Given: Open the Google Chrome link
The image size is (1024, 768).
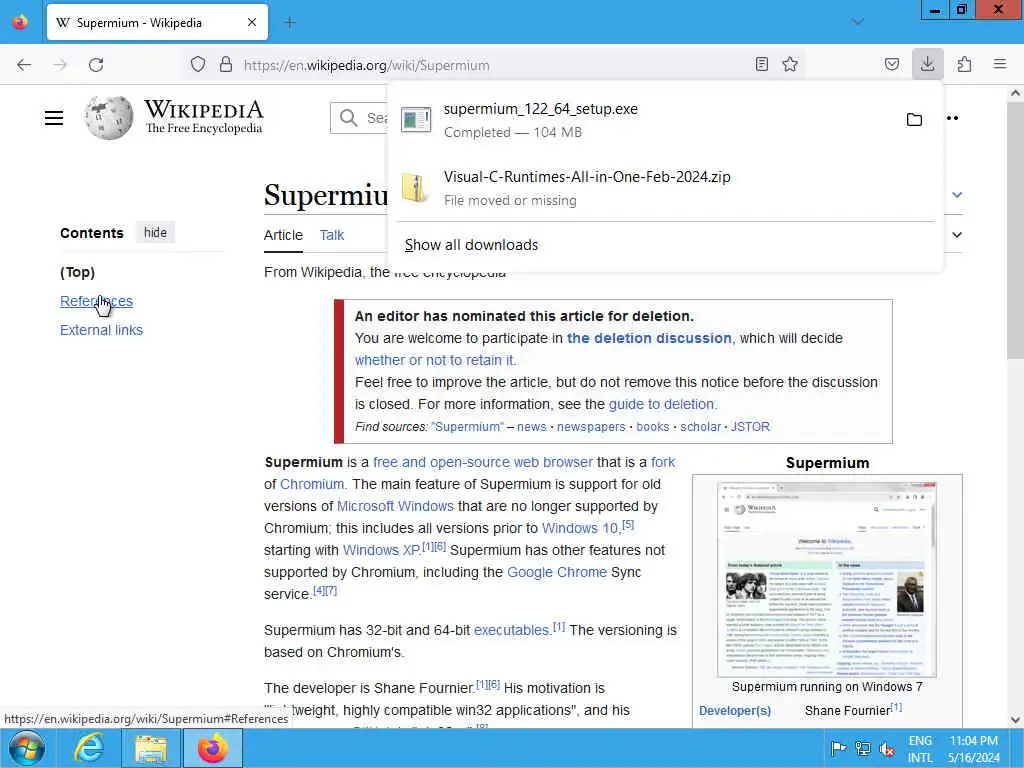Looking at the screenshot, I should coord(557,572).
